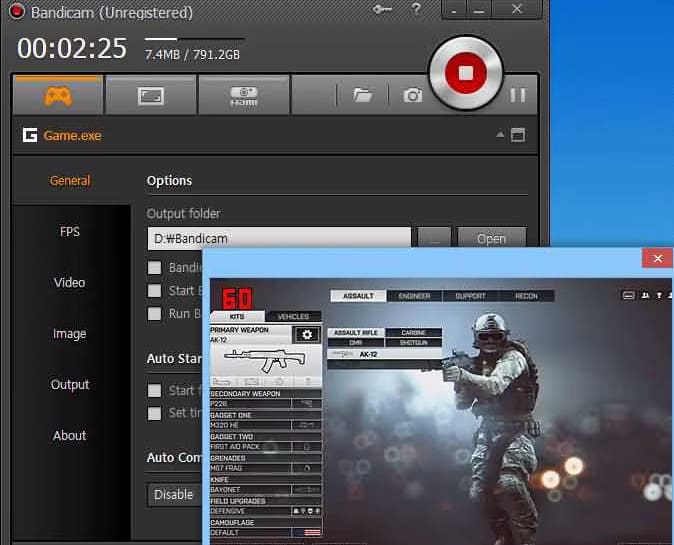Toggle the 'Set ti...' timer checkbox
The width and height of the screenshot is (674, 545).
(x=154, y=413)
